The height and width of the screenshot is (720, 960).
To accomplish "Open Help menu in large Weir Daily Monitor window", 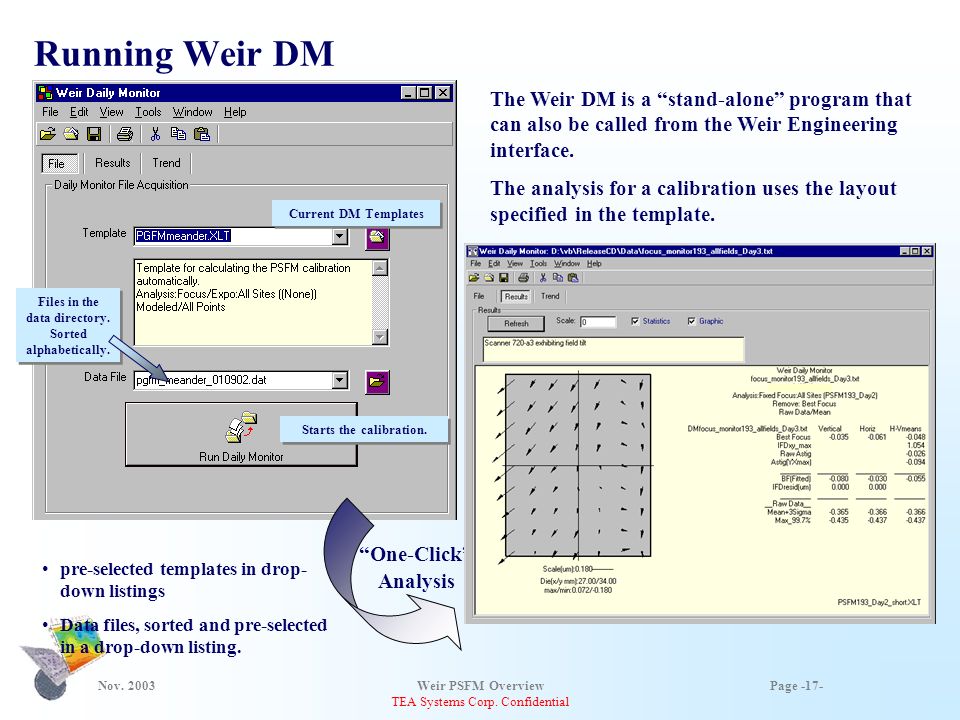I will [x=235, y=112].
